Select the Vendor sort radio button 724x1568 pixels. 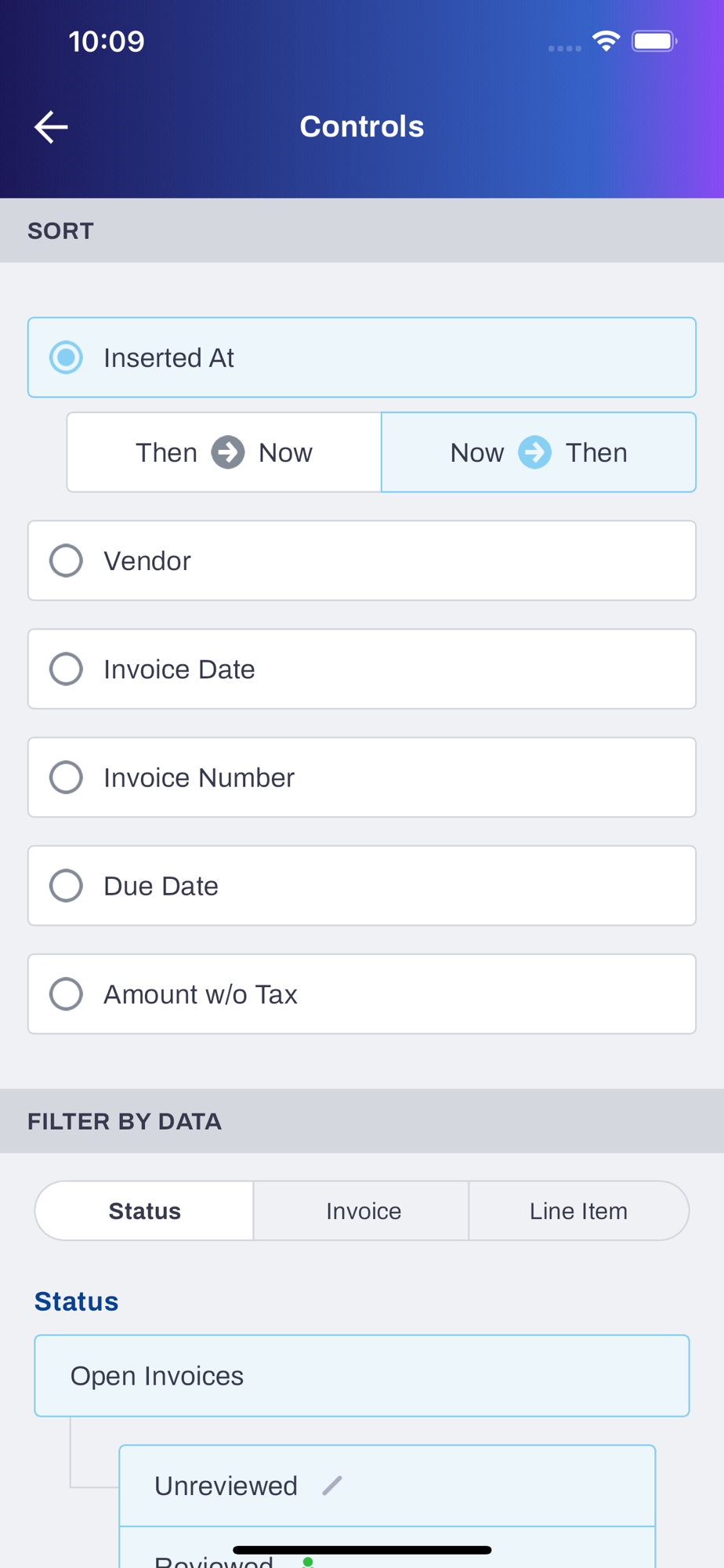67,561
